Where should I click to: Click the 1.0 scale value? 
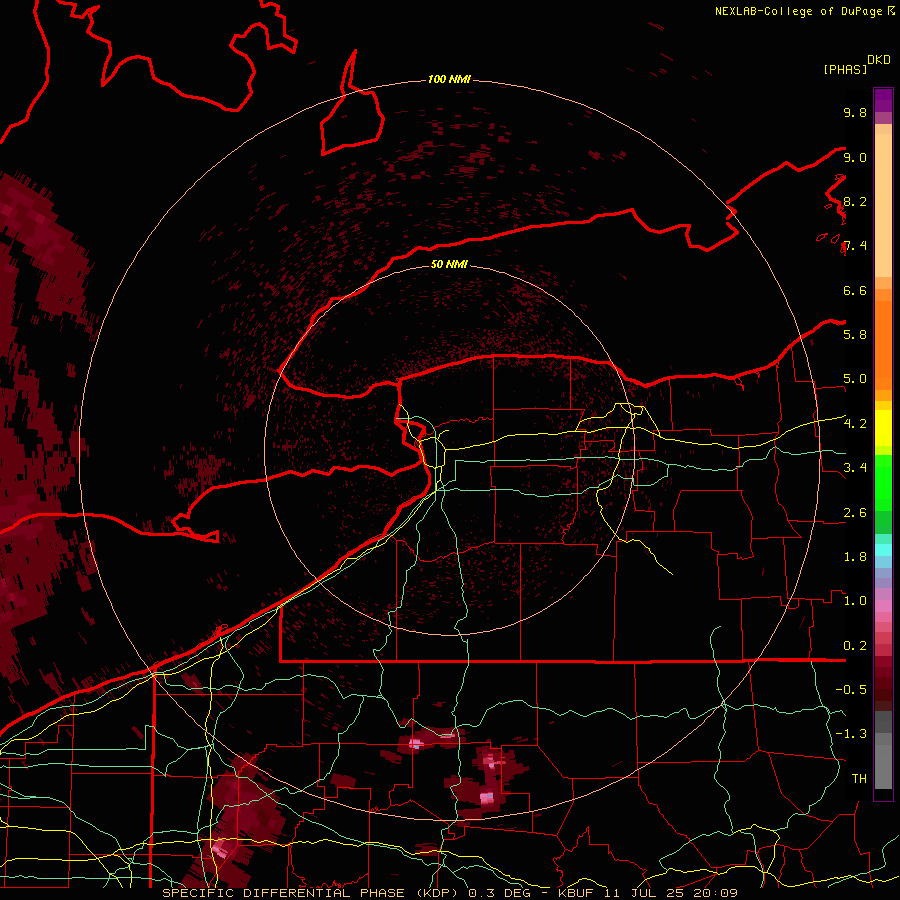pos(855,600)
